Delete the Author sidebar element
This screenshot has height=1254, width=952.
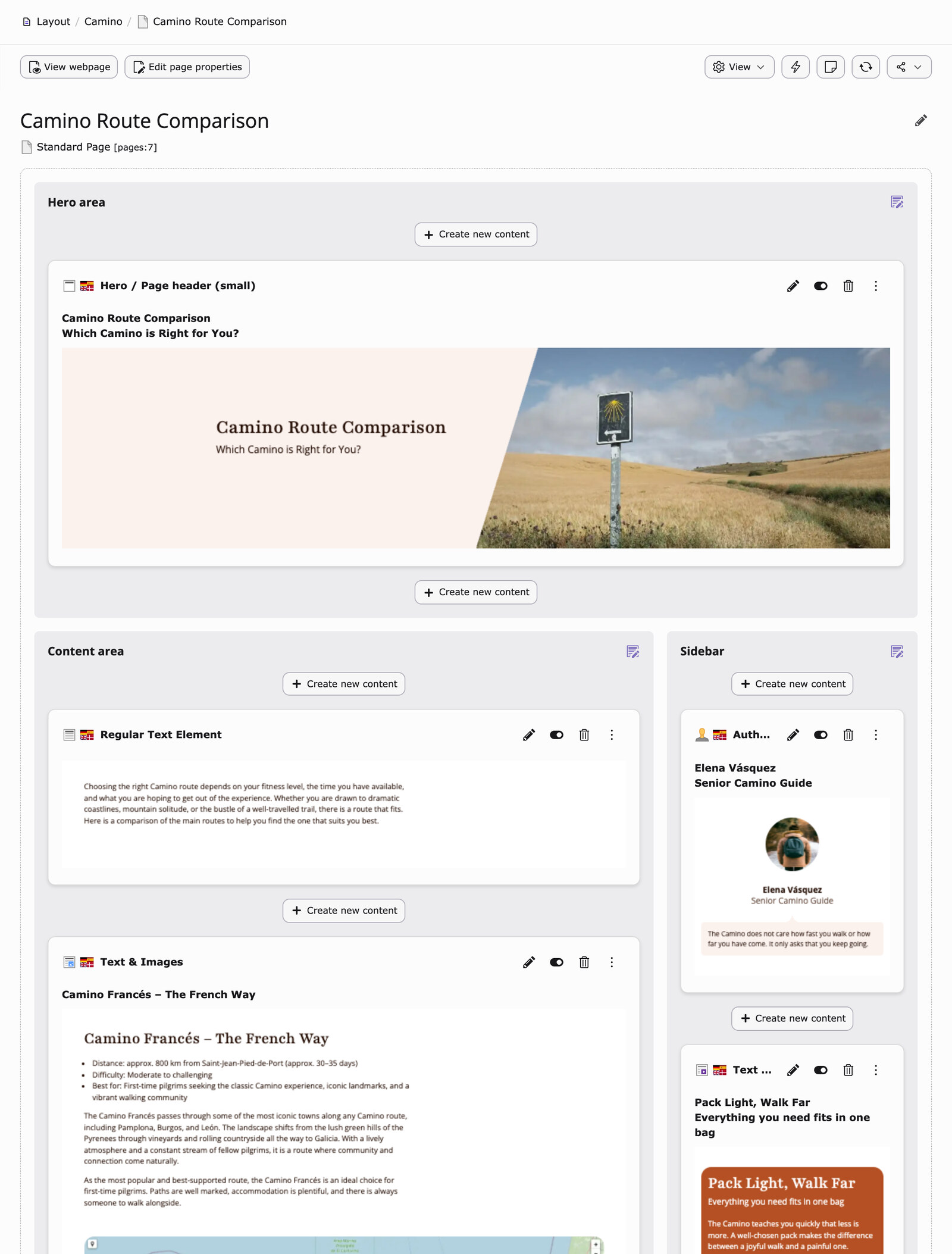point(848,735)
